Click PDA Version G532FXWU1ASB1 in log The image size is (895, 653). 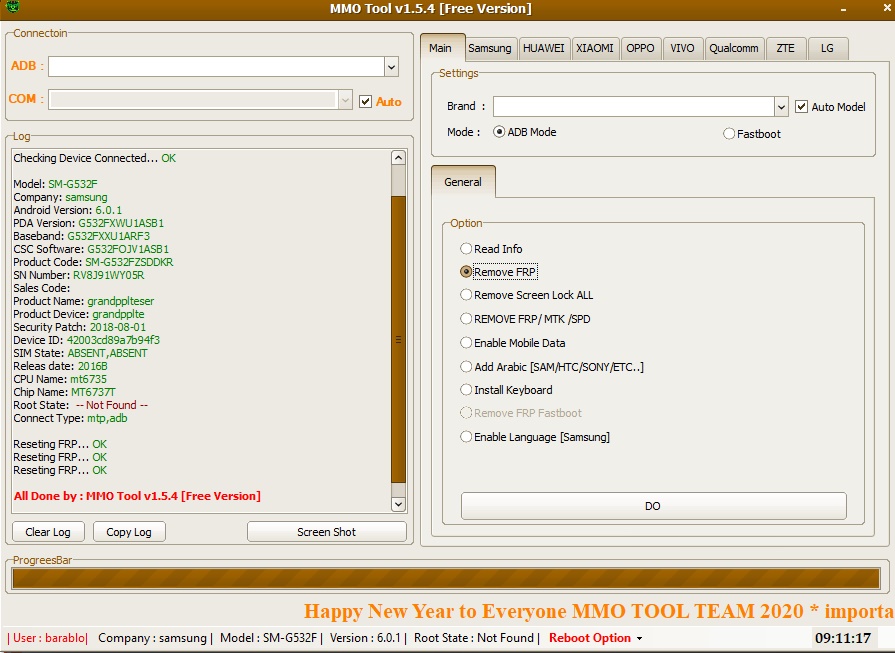[x=121, y=223]
